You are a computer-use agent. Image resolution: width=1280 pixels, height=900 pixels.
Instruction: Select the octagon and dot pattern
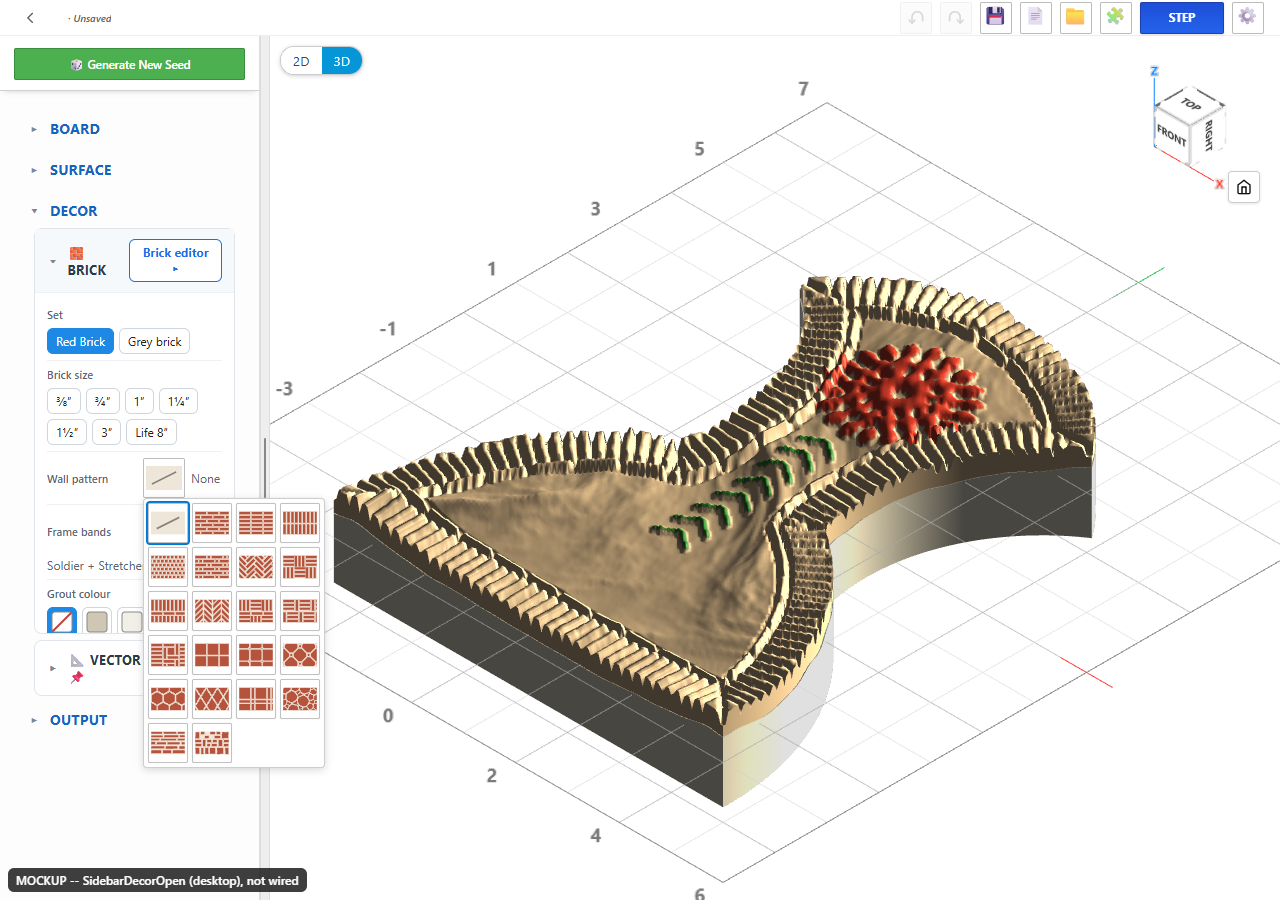pyautogui.click(x=300, y=655)
